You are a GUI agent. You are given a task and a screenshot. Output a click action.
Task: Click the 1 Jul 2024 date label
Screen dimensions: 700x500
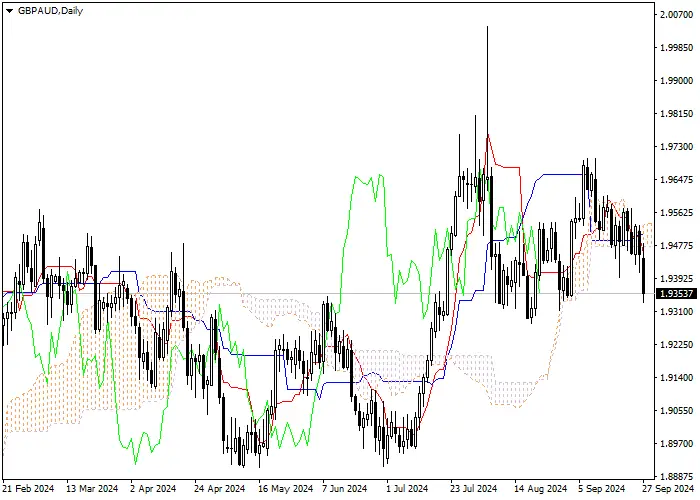coord(407,489)
